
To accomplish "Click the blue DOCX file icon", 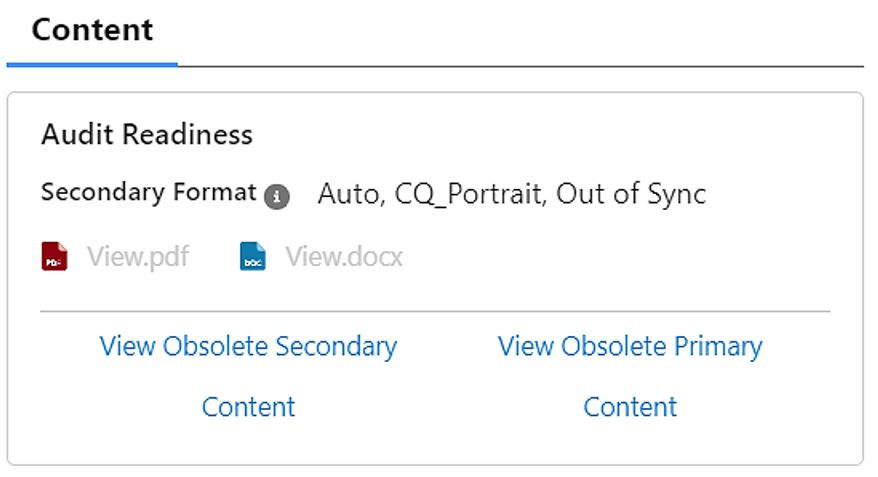I will pyautogui.click(x=253, y=257).
